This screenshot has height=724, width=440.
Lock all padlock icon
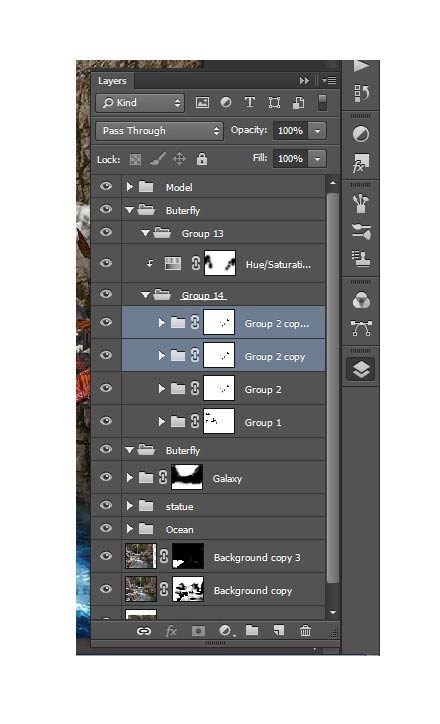click(202, 159)
